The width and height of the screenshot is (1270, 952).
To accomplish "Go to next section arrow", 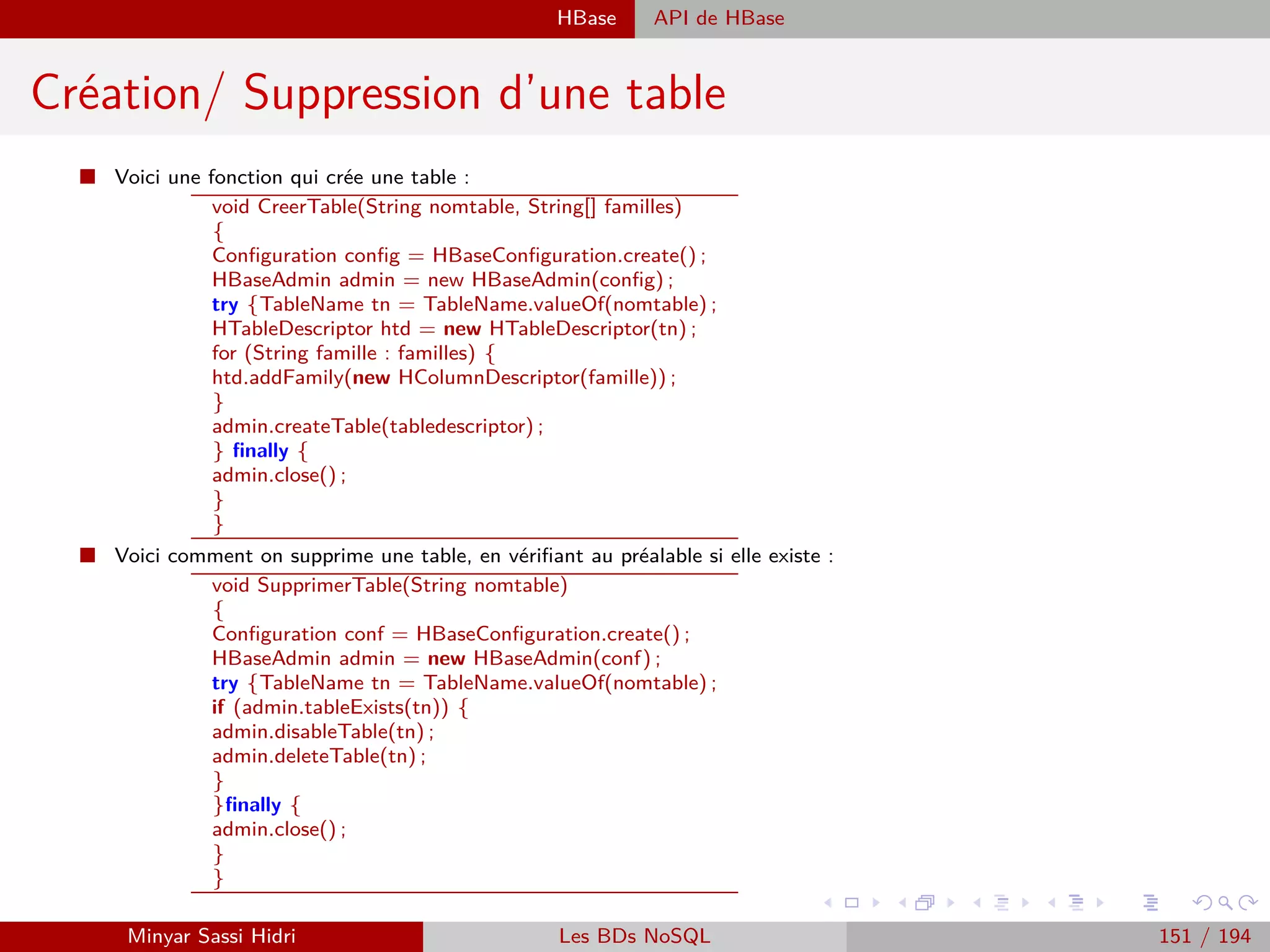I will click(1100, 903).
